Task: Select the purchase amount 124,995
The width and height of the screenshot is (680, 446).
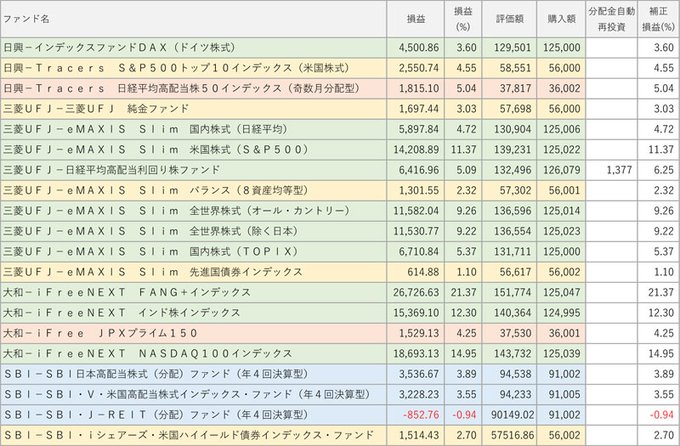Action: click(562, 313)
